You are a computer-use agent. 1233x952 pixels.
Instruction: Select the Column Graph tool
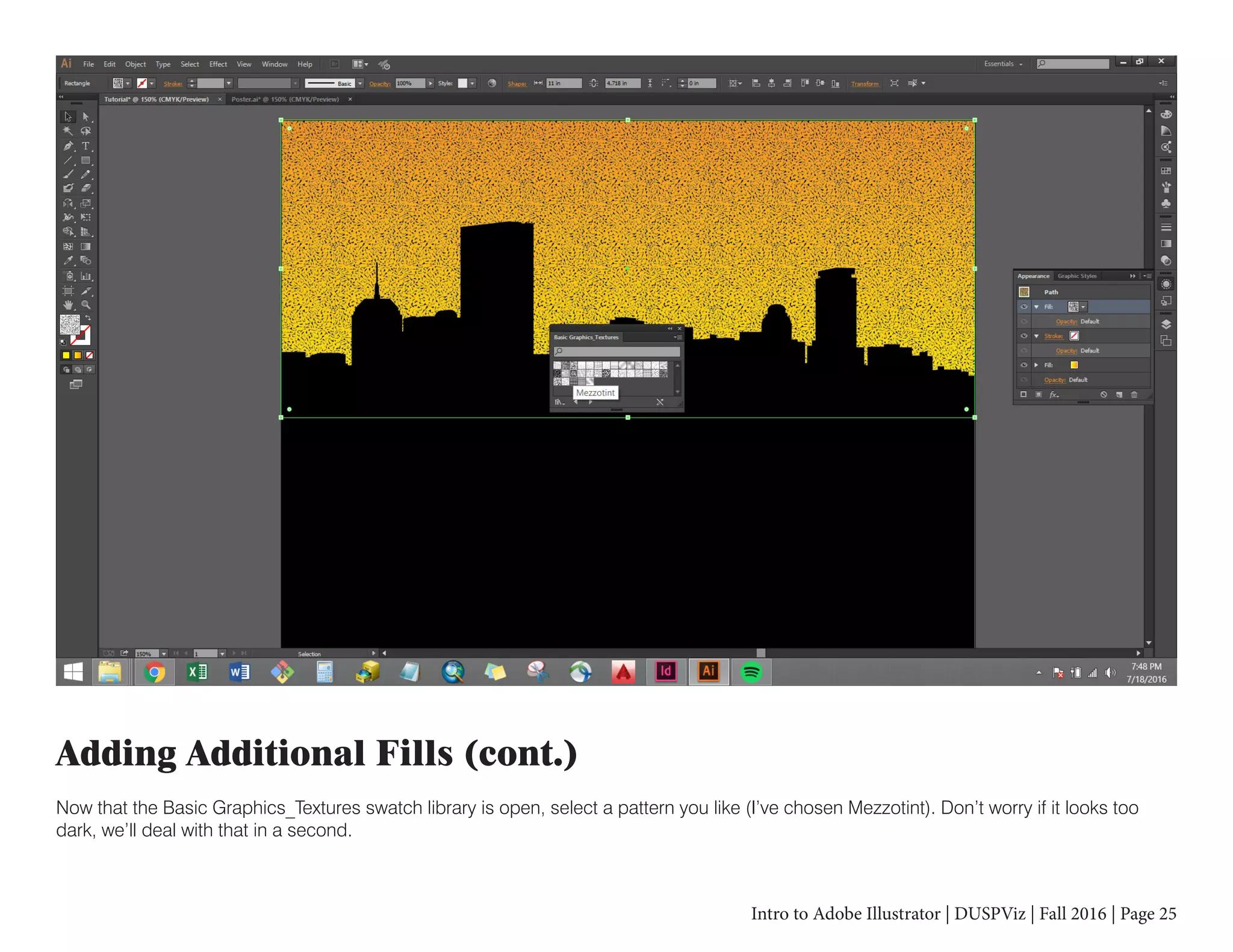point(85,276)
